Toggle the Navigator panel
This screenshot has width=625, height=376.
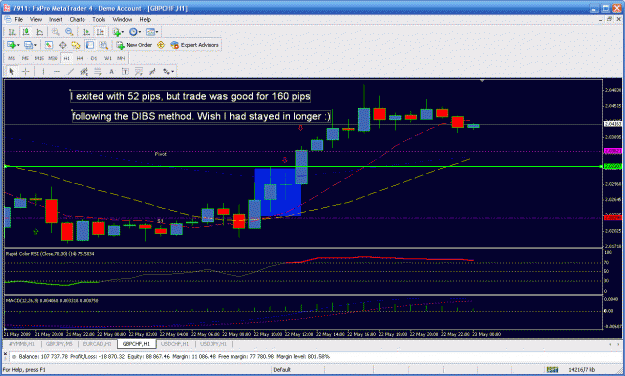point(76,45)
